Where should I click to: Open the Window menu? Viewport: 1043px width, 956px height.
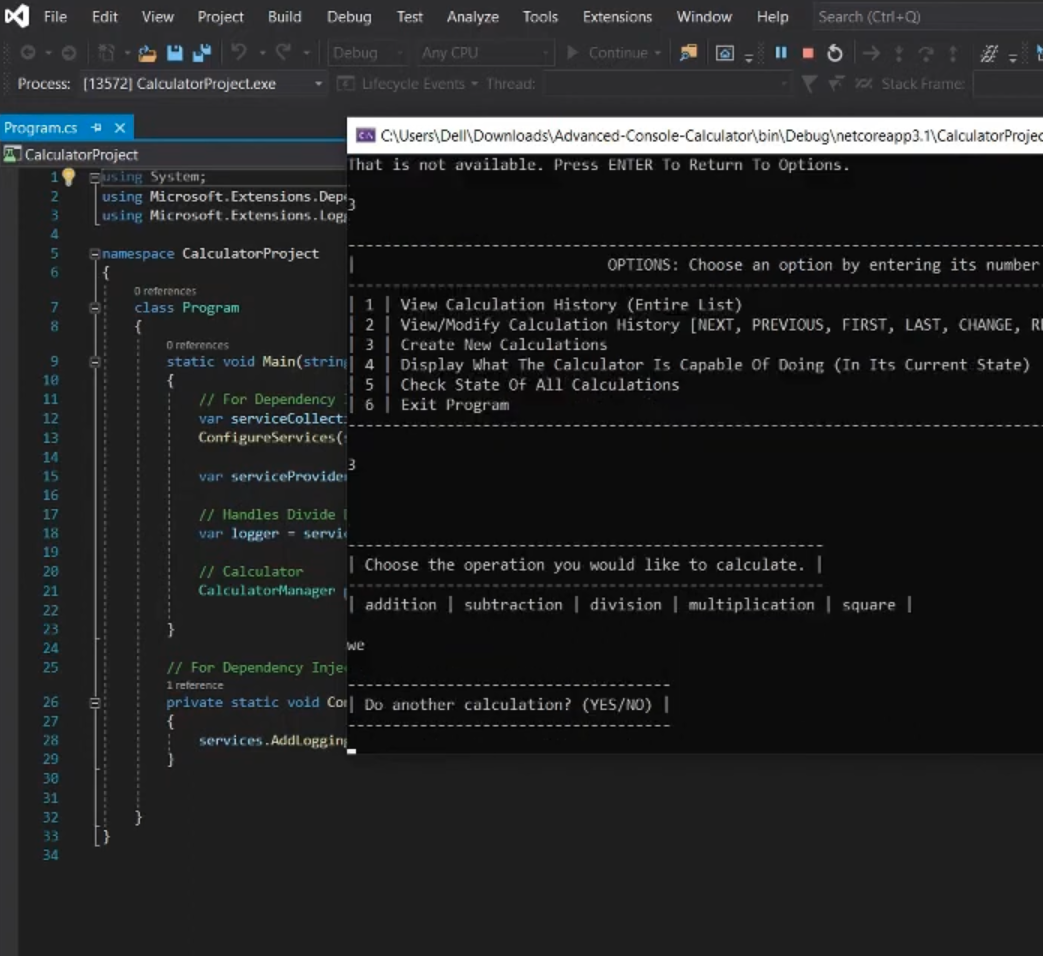pyautogui.click(x=704, y=17)
